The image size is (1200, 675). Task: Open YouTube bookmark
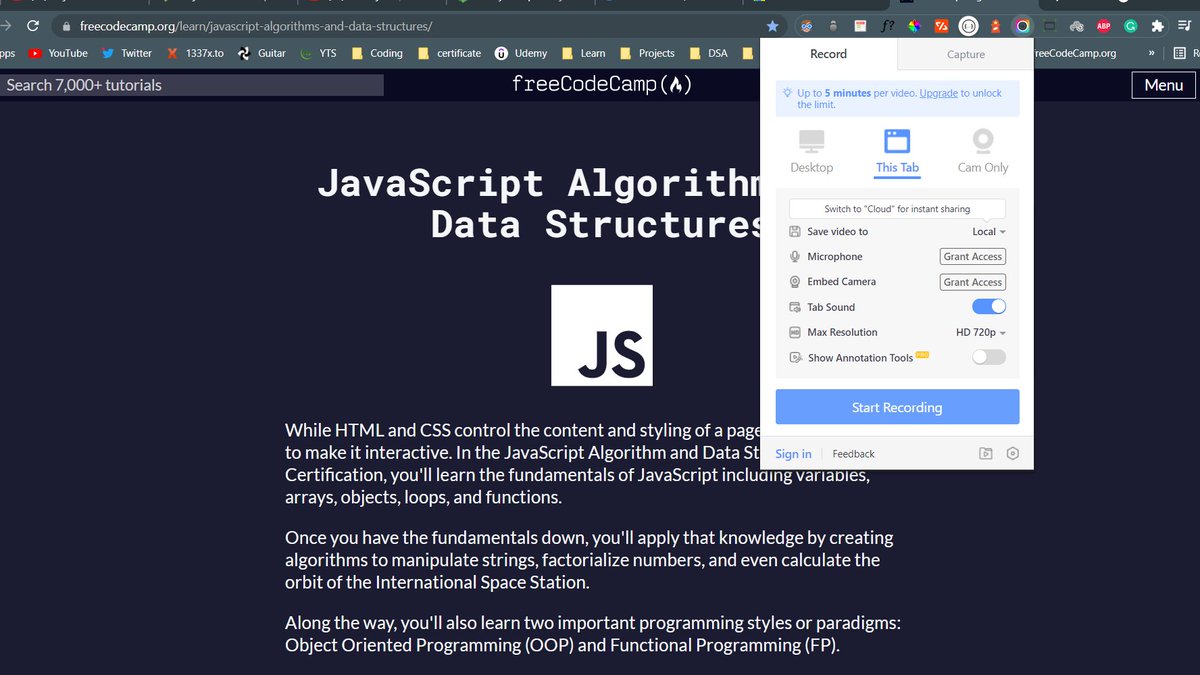[x=58, y=53]
